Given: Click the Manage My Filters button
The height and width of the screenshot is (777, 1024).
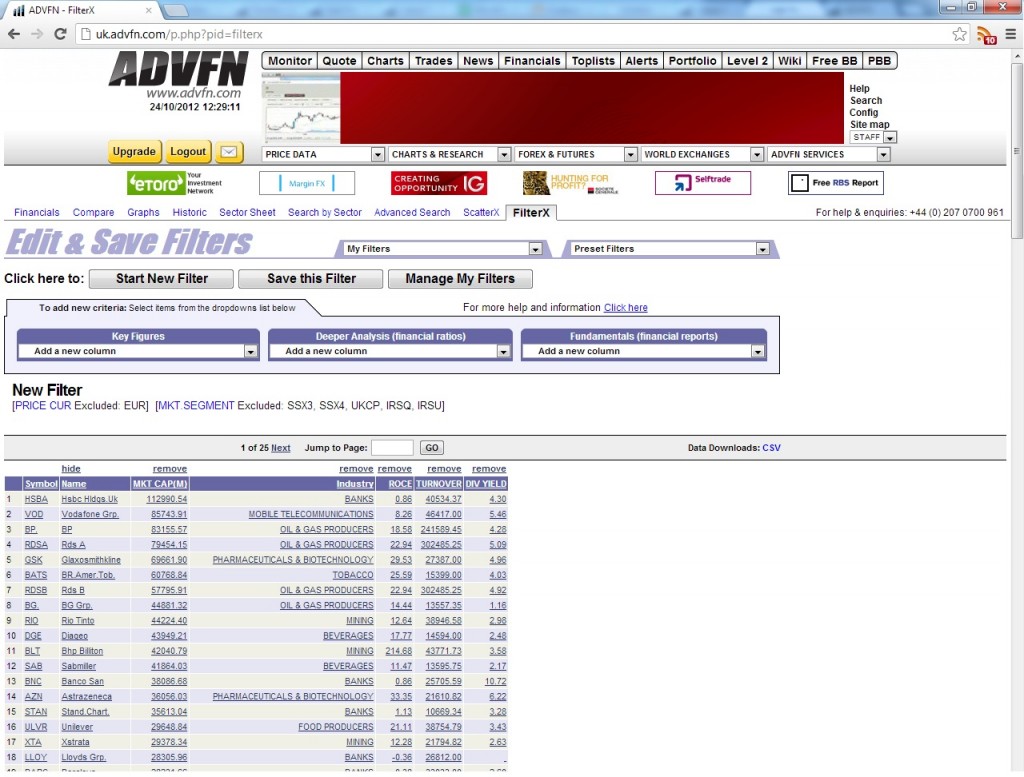Looking at the screenshot, I should click(x=460, y=279).
